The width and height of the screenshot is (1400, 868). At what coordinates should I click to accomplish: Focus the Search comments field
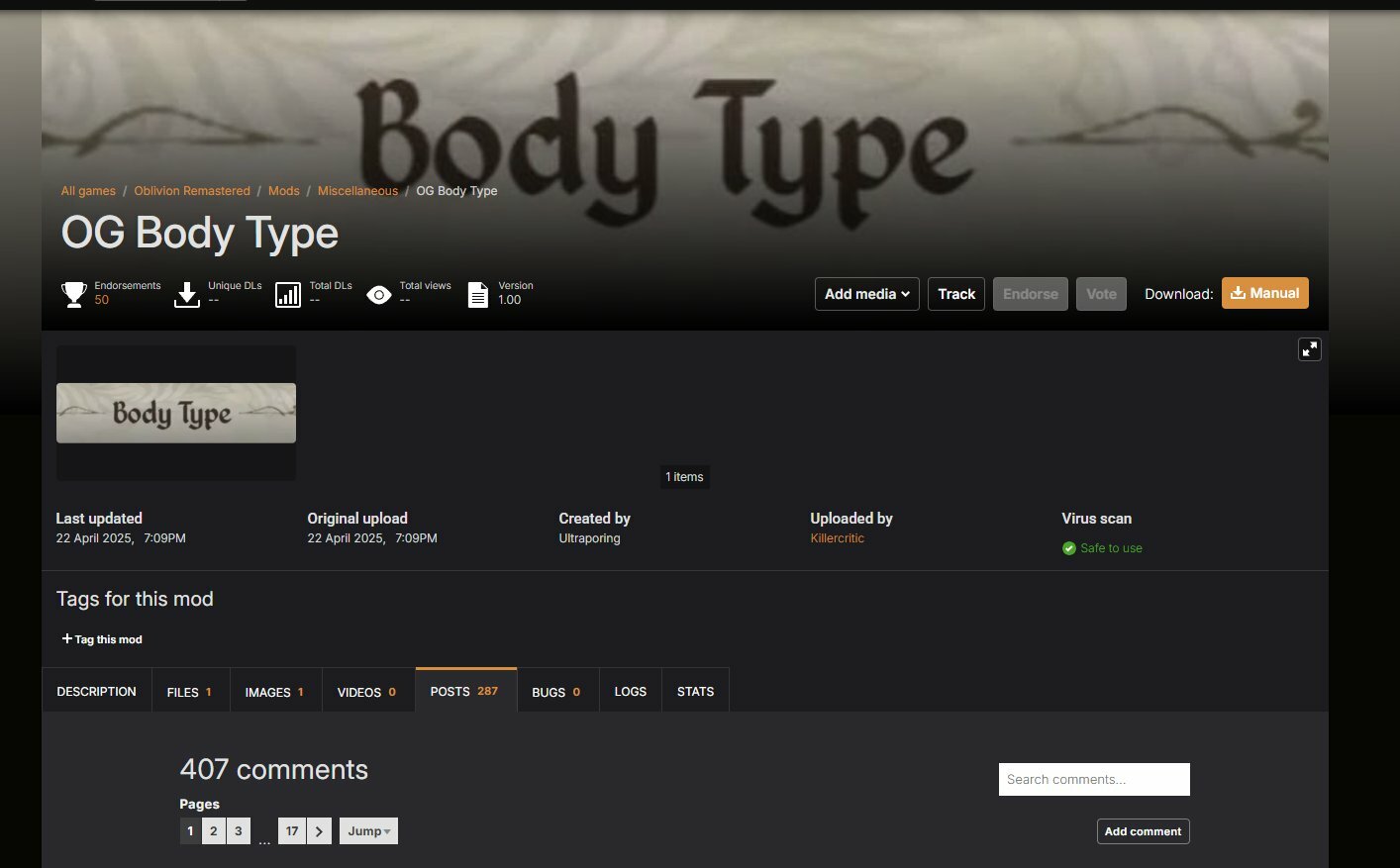[x=1094, y=779]
